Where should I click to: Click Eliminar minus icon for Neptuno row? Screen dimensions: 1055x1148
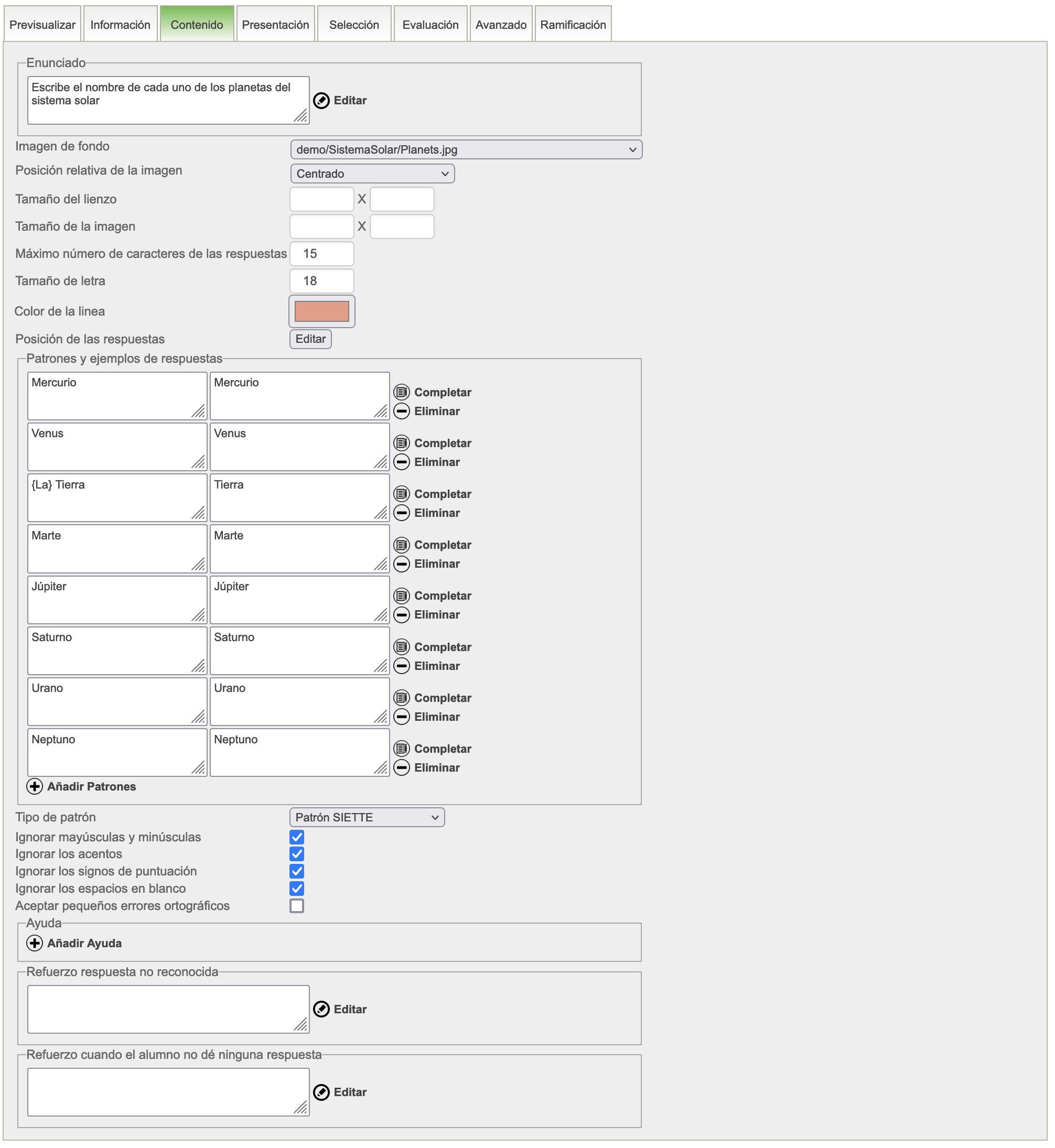click(402, 767)
